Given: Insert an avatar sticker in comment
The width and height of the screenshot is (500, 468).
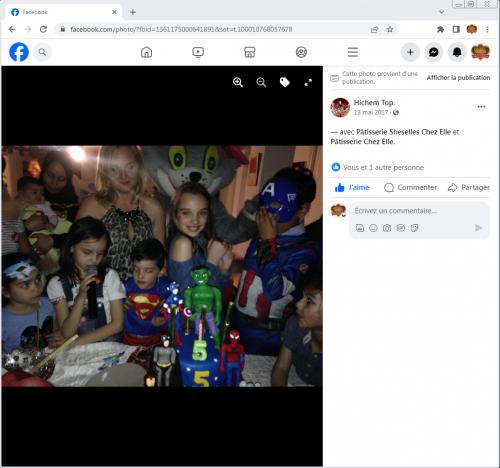Looking at the screenshot, I should (x=360, y=228).
